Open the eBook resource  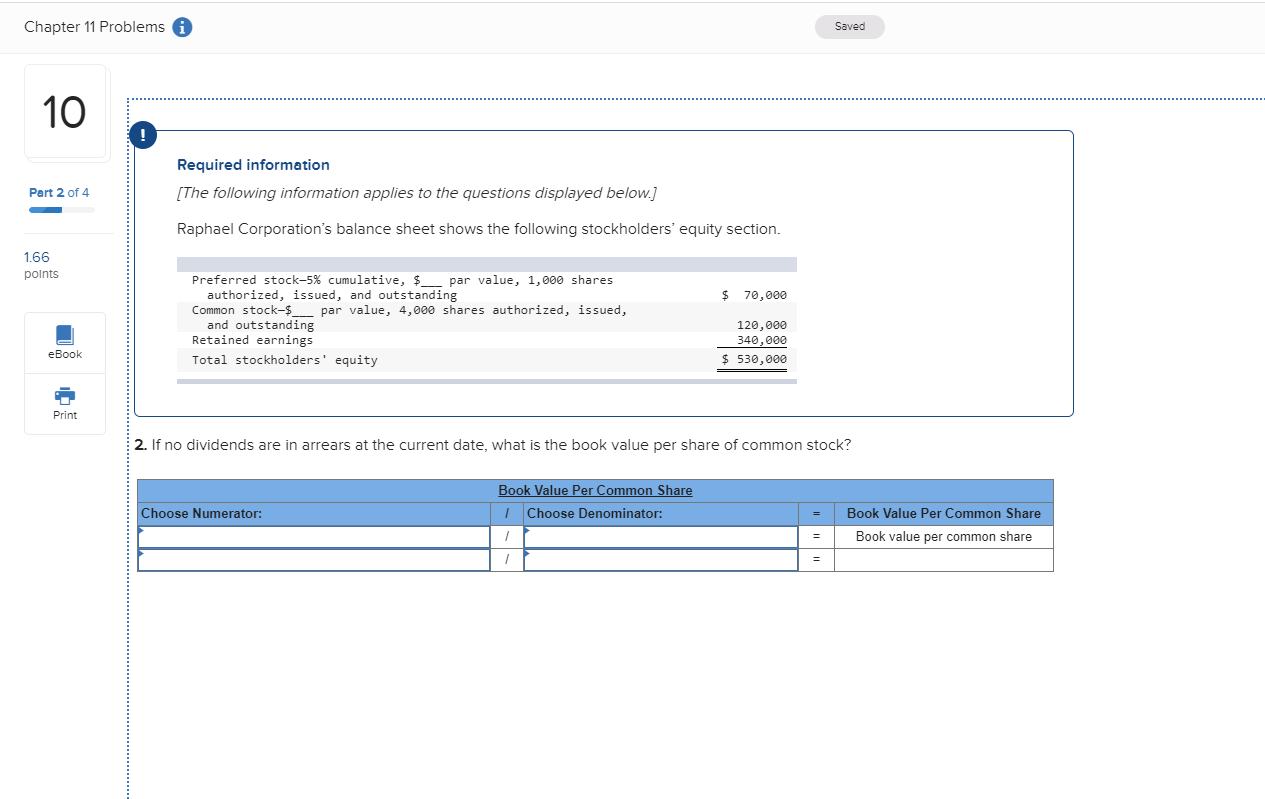tap(65, 343)
